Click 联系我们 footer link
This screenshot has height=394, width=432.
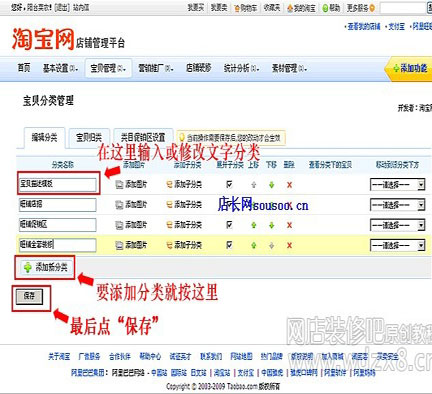click(x=211, y=357)
